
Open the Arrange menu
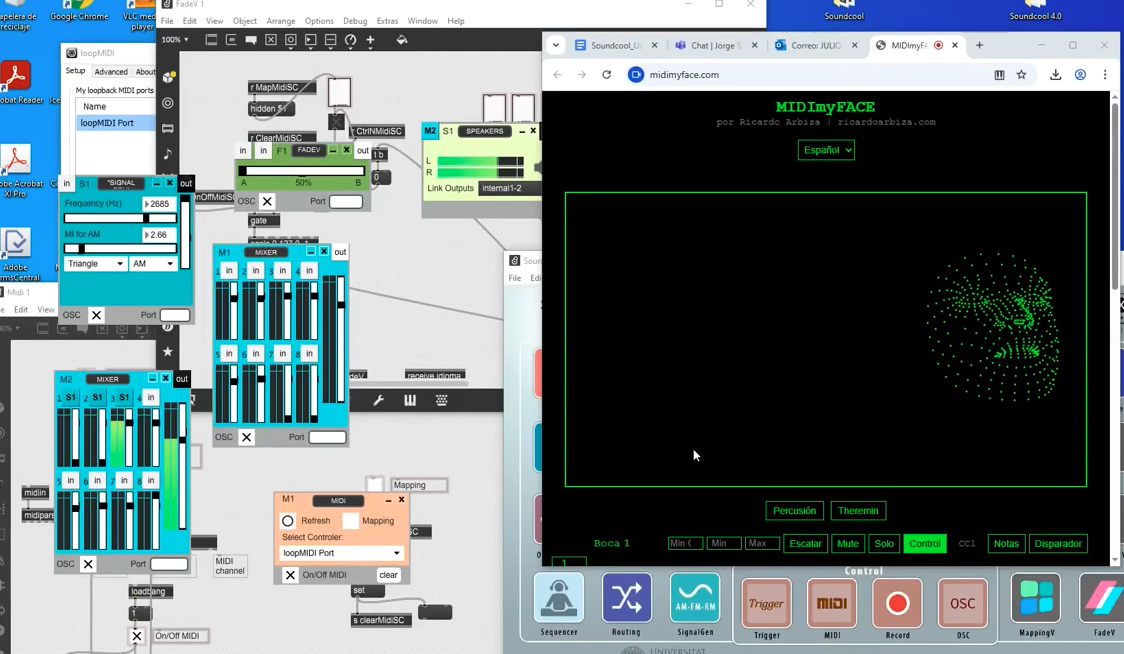[280, 21]
